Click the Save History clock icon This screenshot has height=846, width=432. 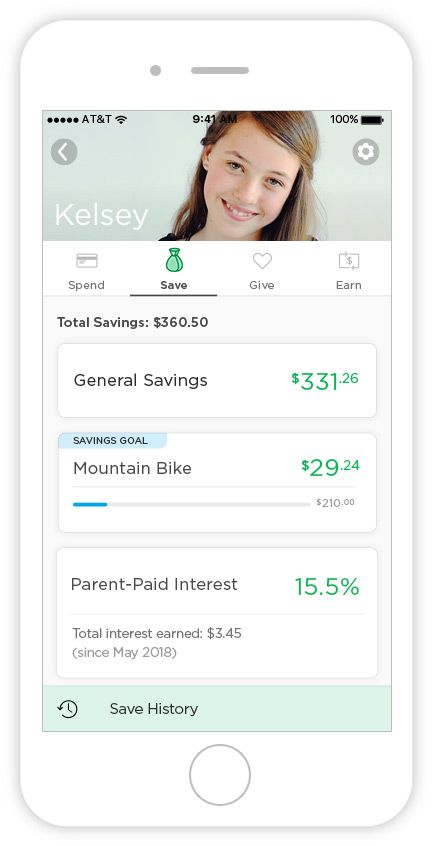(x=67, y=708)
